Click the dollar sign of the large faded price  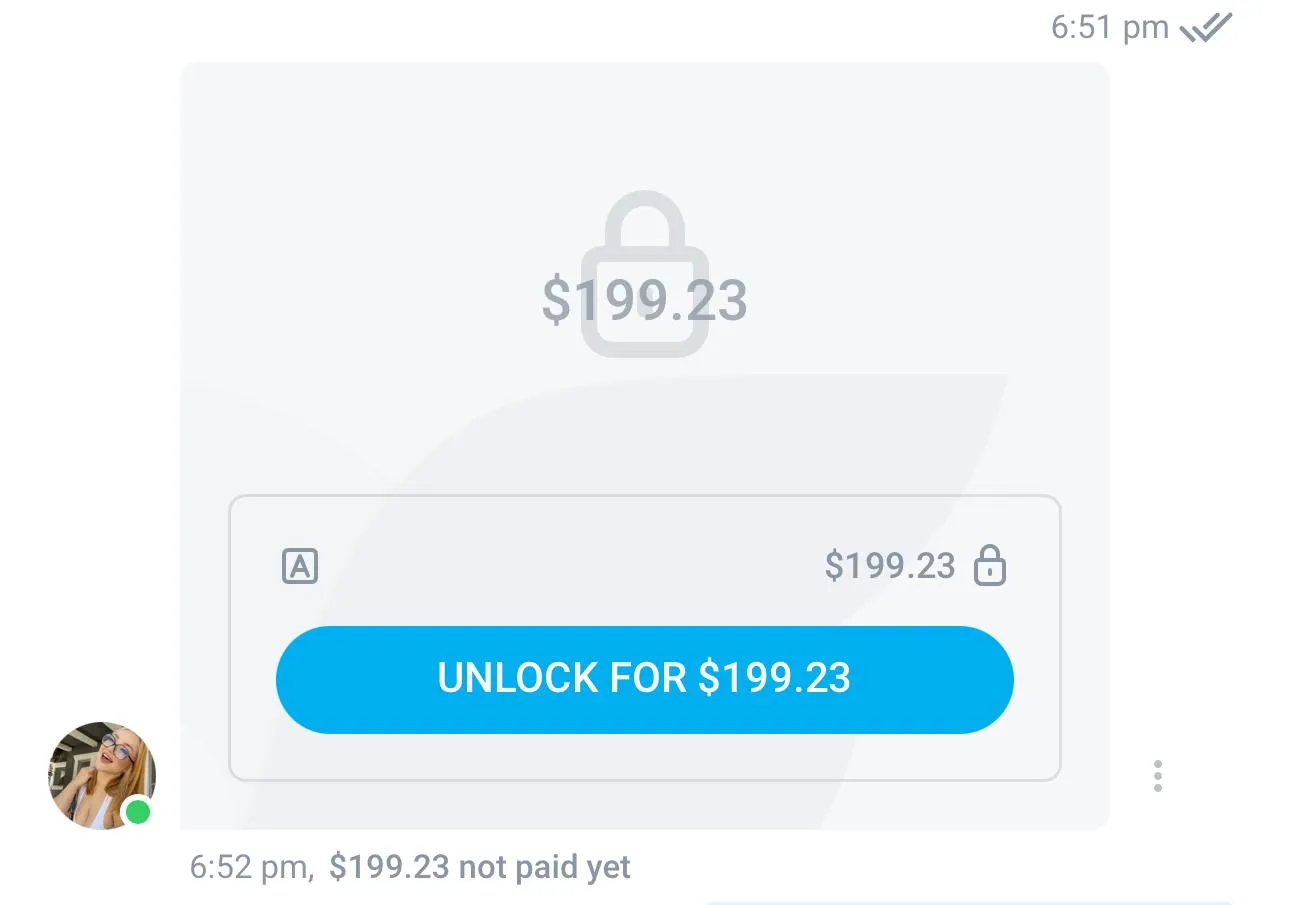(556, 300)
